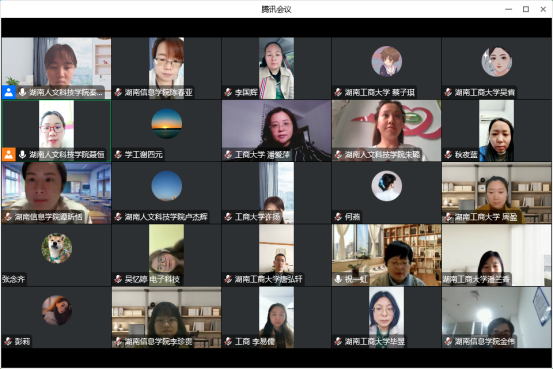Click the orange co-host icon on 聂恒 tile
This screenshot has height=369, width=553.
[8, 155]
